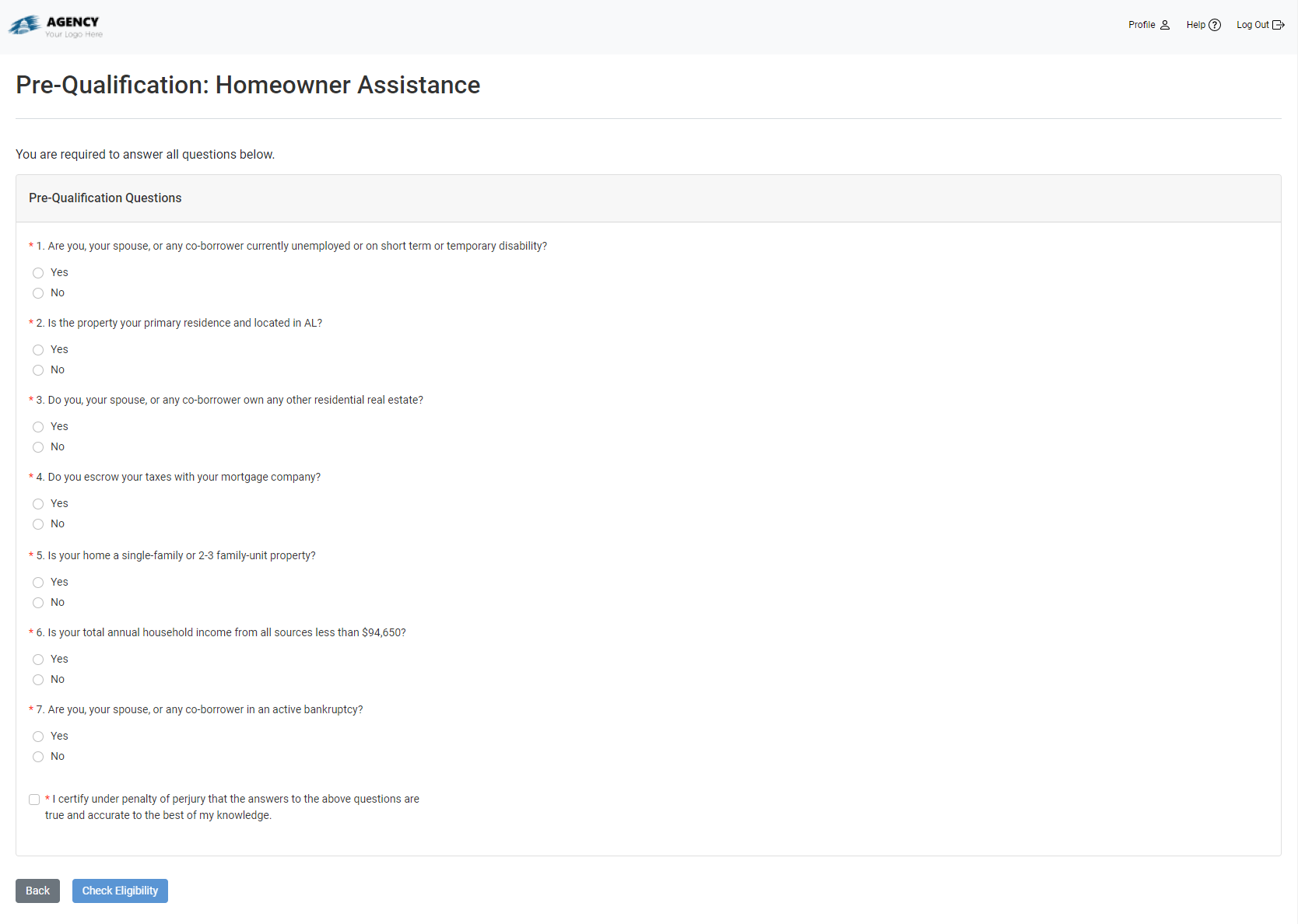
Task: Select No for owning other real estate
Action: tap(38, 447)
